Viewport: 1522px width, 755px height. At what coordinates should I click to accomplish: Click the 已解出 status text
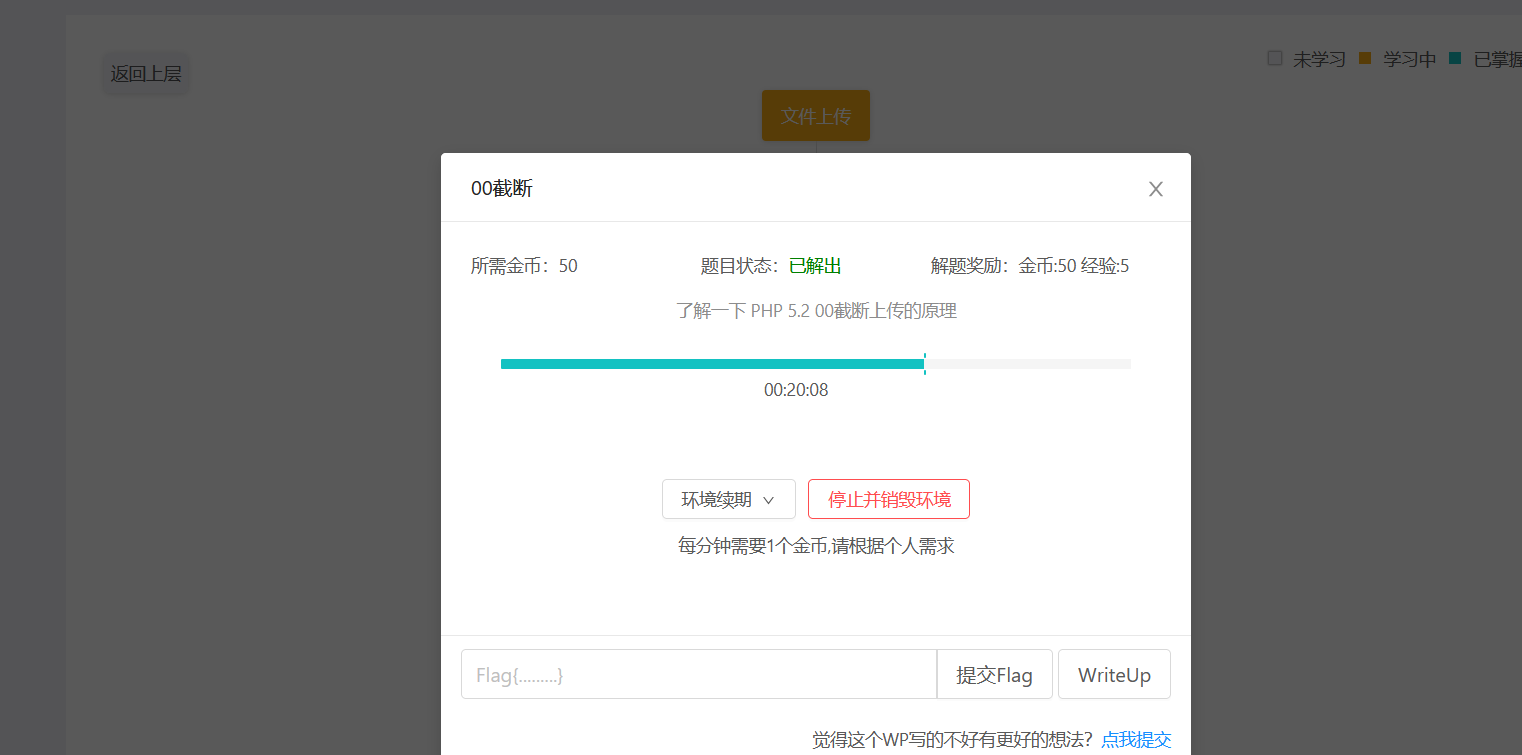[815, 266]
